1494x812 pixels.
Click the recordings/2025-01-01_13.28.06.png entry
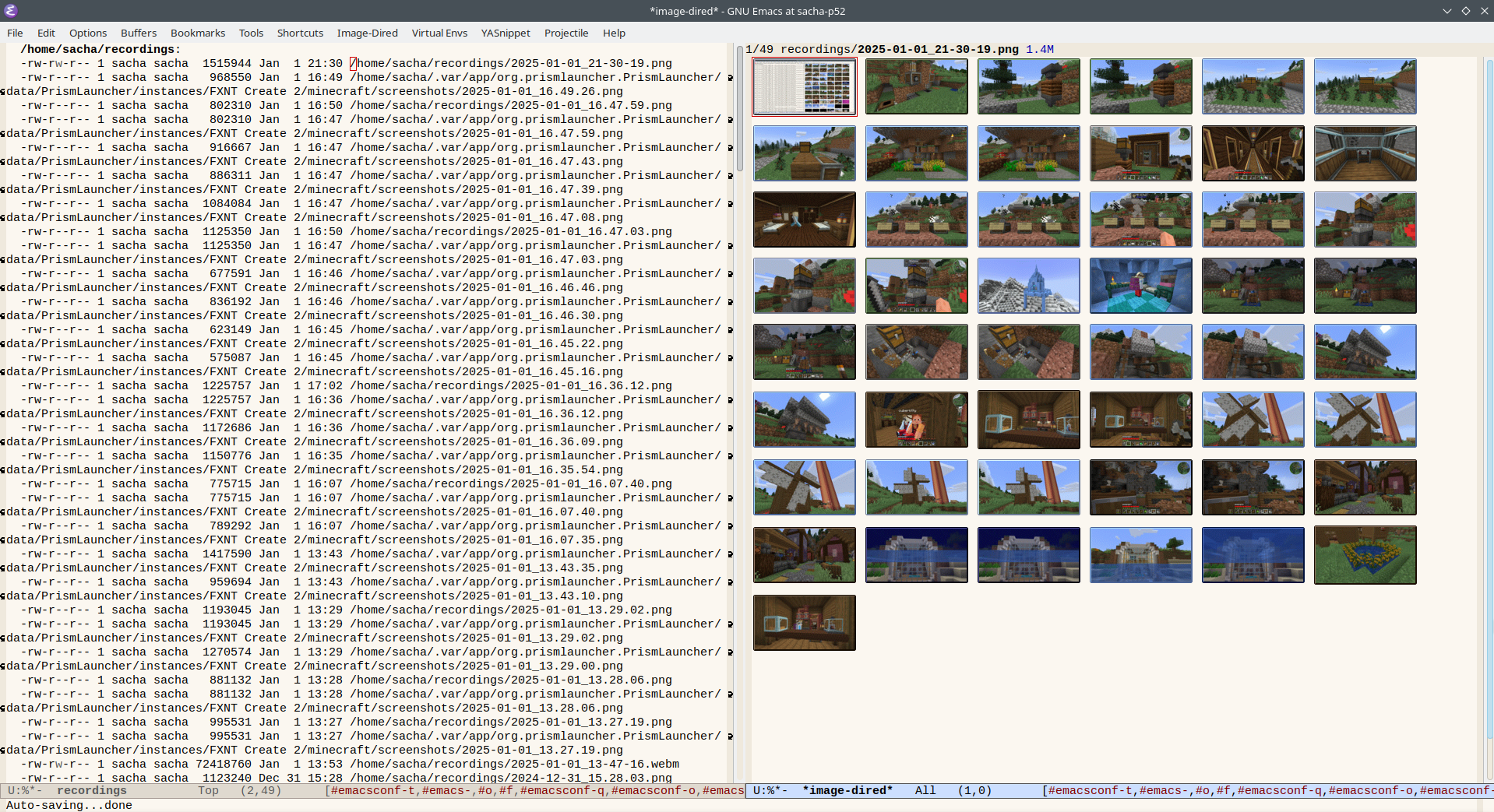[x=511, y=680]
